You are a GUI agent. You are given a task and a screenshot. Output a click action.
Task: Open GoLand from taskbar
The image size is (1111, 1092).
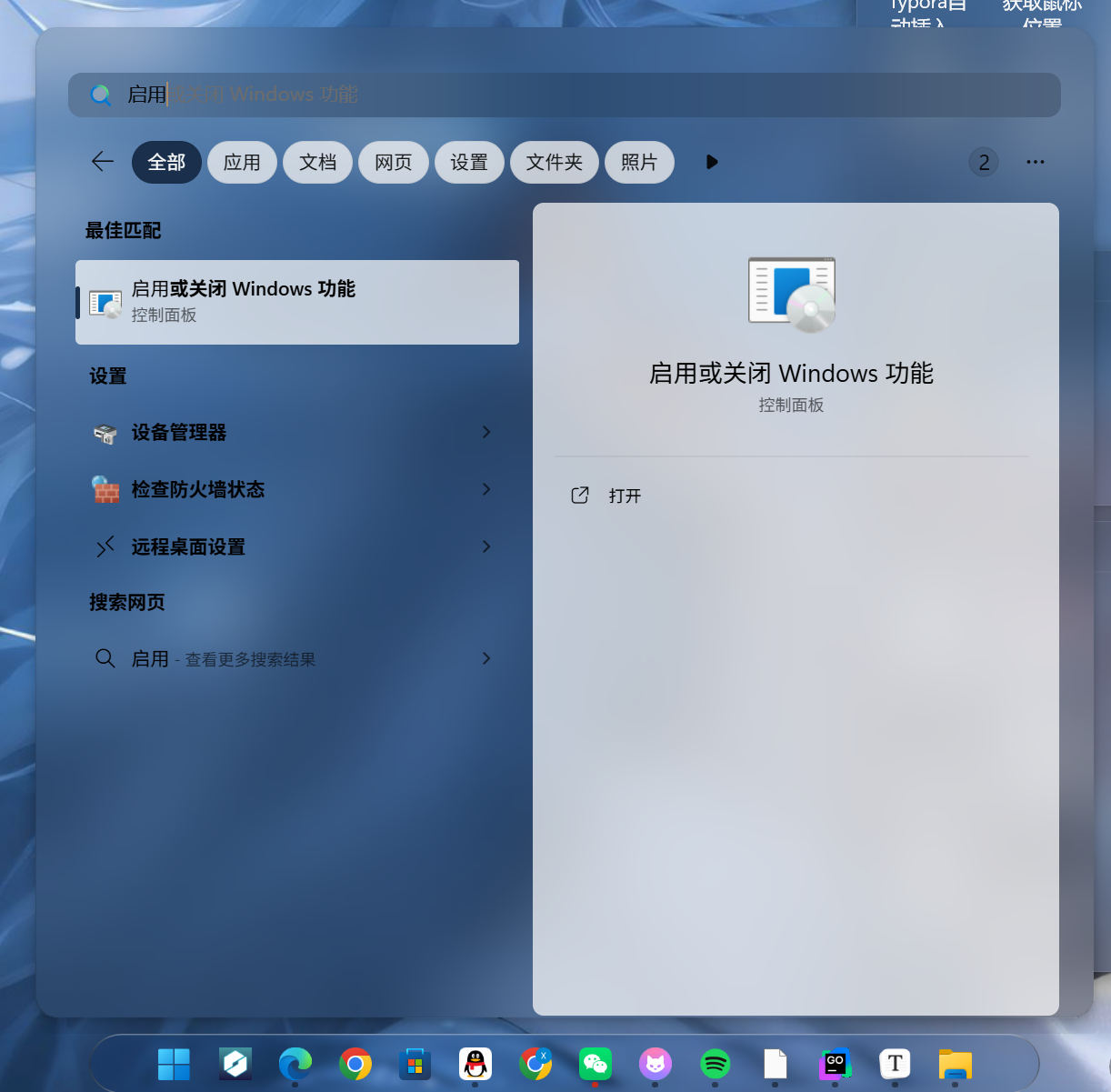point(835,1063)
